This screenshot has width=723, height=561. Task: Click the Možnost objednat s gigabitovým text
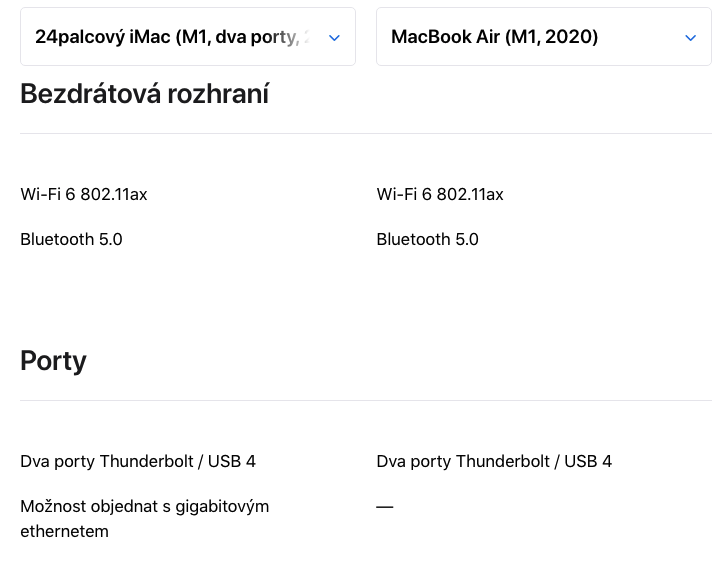(145, 506)
